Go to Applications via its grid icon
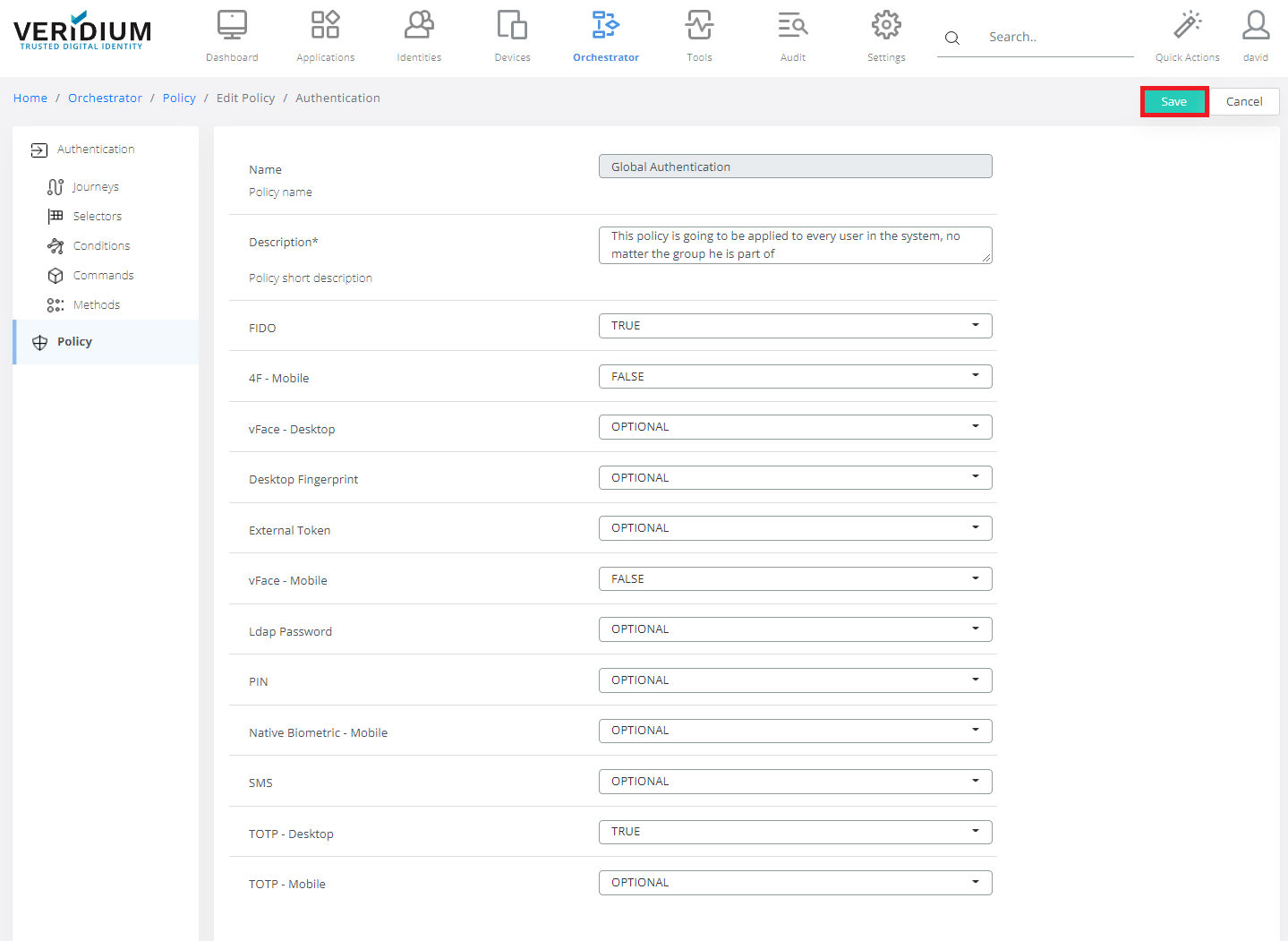This screenshot has width=1288, height=941. 325,25
